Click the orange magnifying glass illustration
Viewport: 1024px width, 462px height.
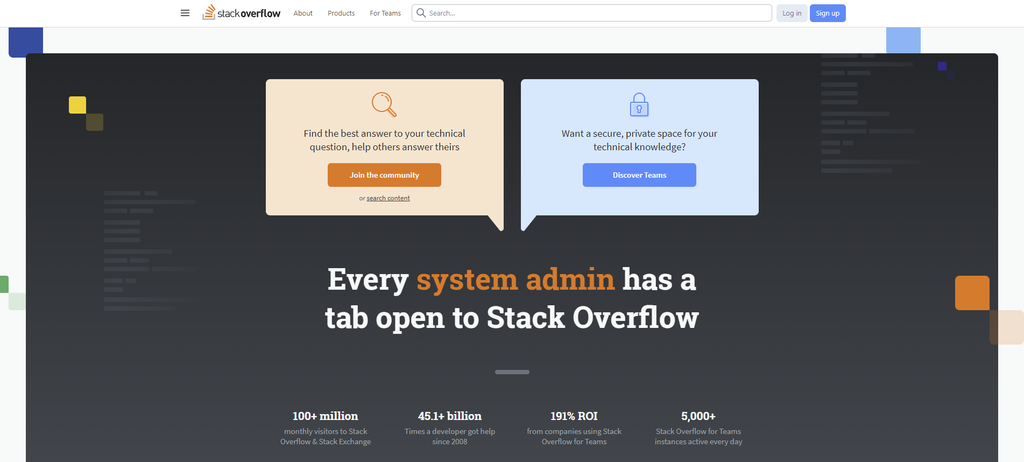pyautogui.click(x=384, y=104)
